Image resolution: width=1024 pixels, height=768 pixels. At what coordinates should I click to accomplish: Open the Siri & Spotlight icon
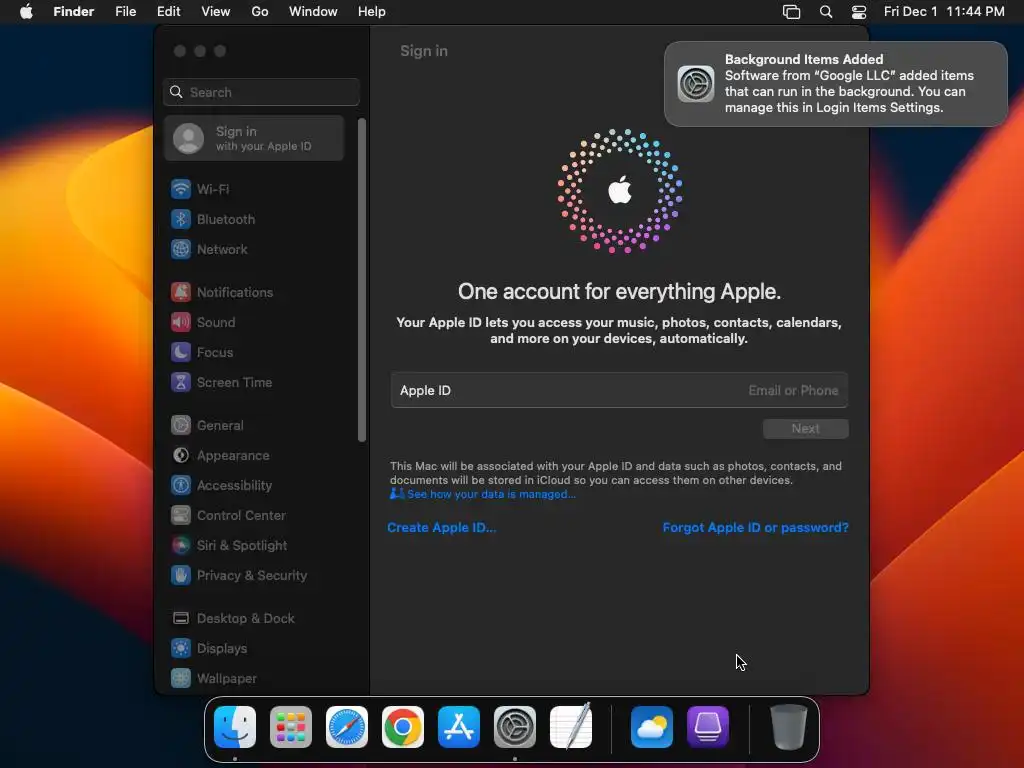[181, 545]
